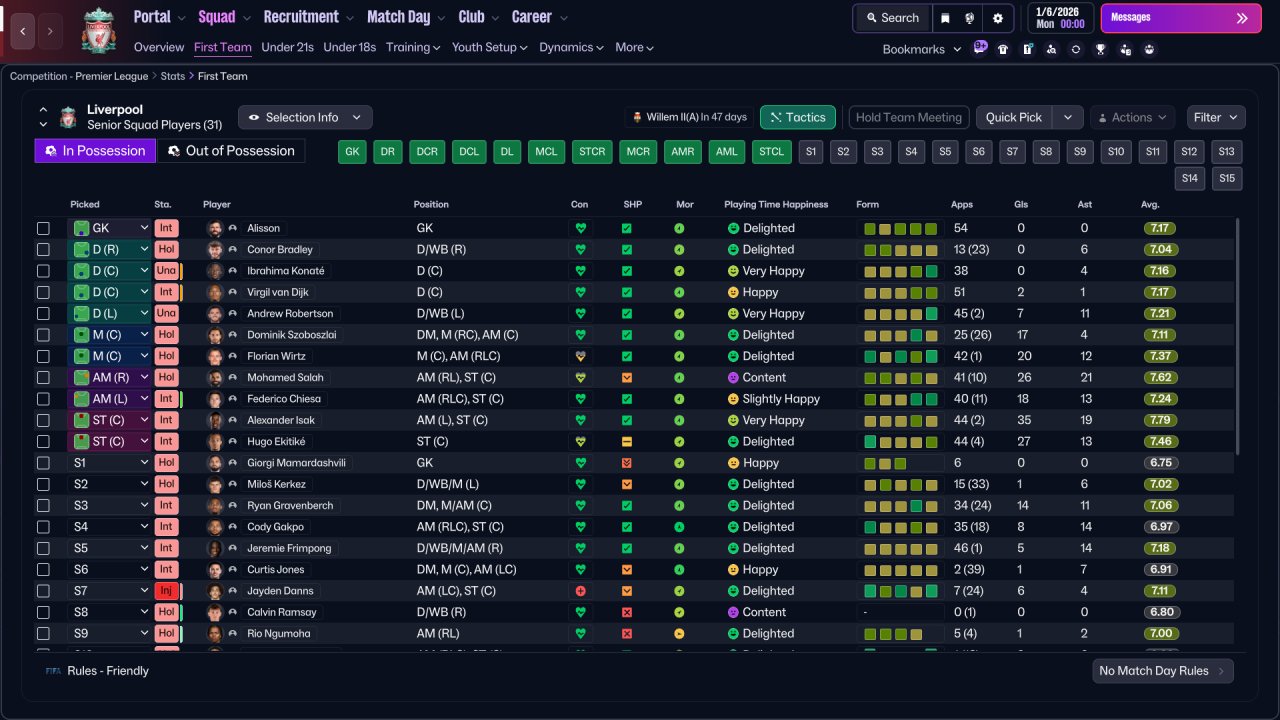The image size is (1280, 720).
Task: Open Mohamed Salah's AM (R) position dropdown
Action: pyautogui.click(x=109, y=378)
